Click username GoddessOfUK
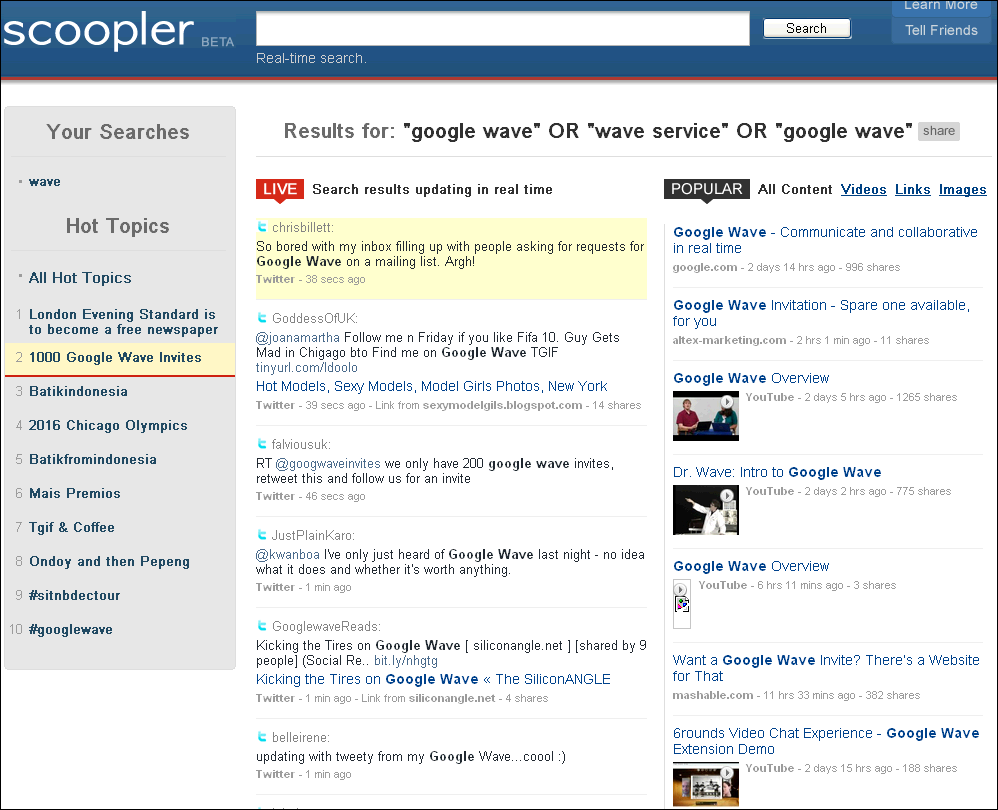This screenshot has height=810, width=998. pos(314,318)
